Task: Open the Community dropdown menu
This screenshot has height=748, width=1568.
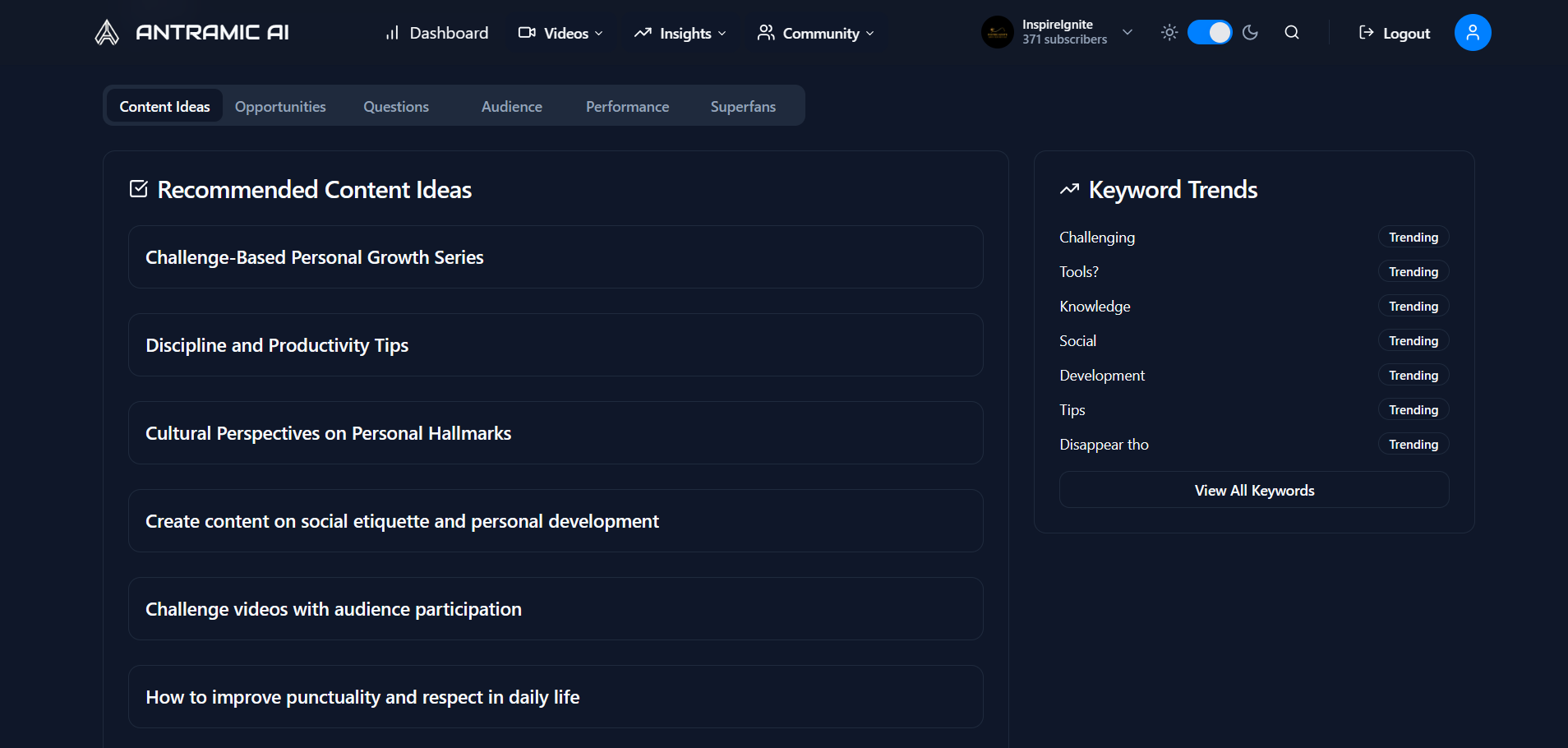Action: [x=815, y=33]
